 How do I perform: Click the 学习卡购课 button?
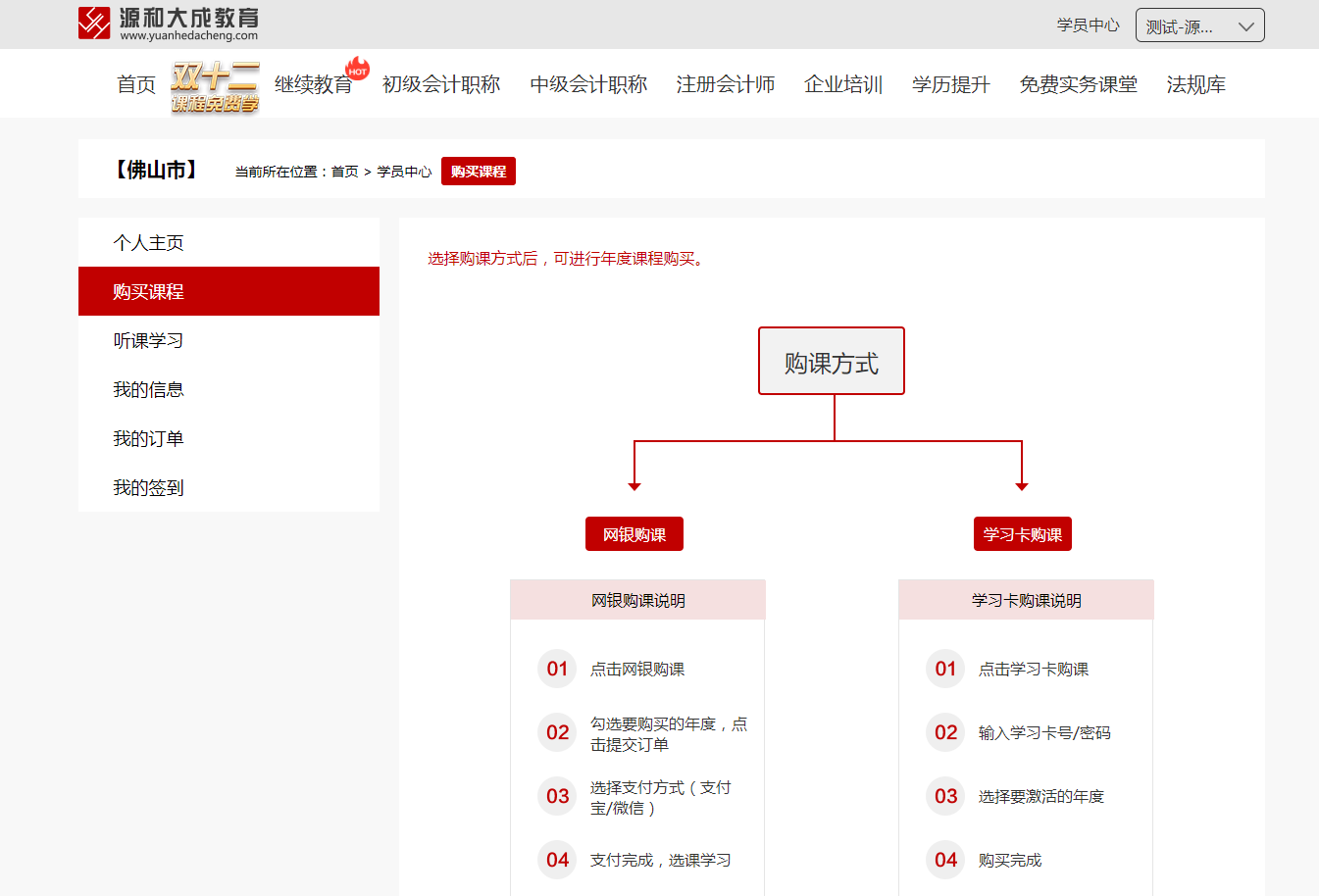click(x=1022, y=534)
